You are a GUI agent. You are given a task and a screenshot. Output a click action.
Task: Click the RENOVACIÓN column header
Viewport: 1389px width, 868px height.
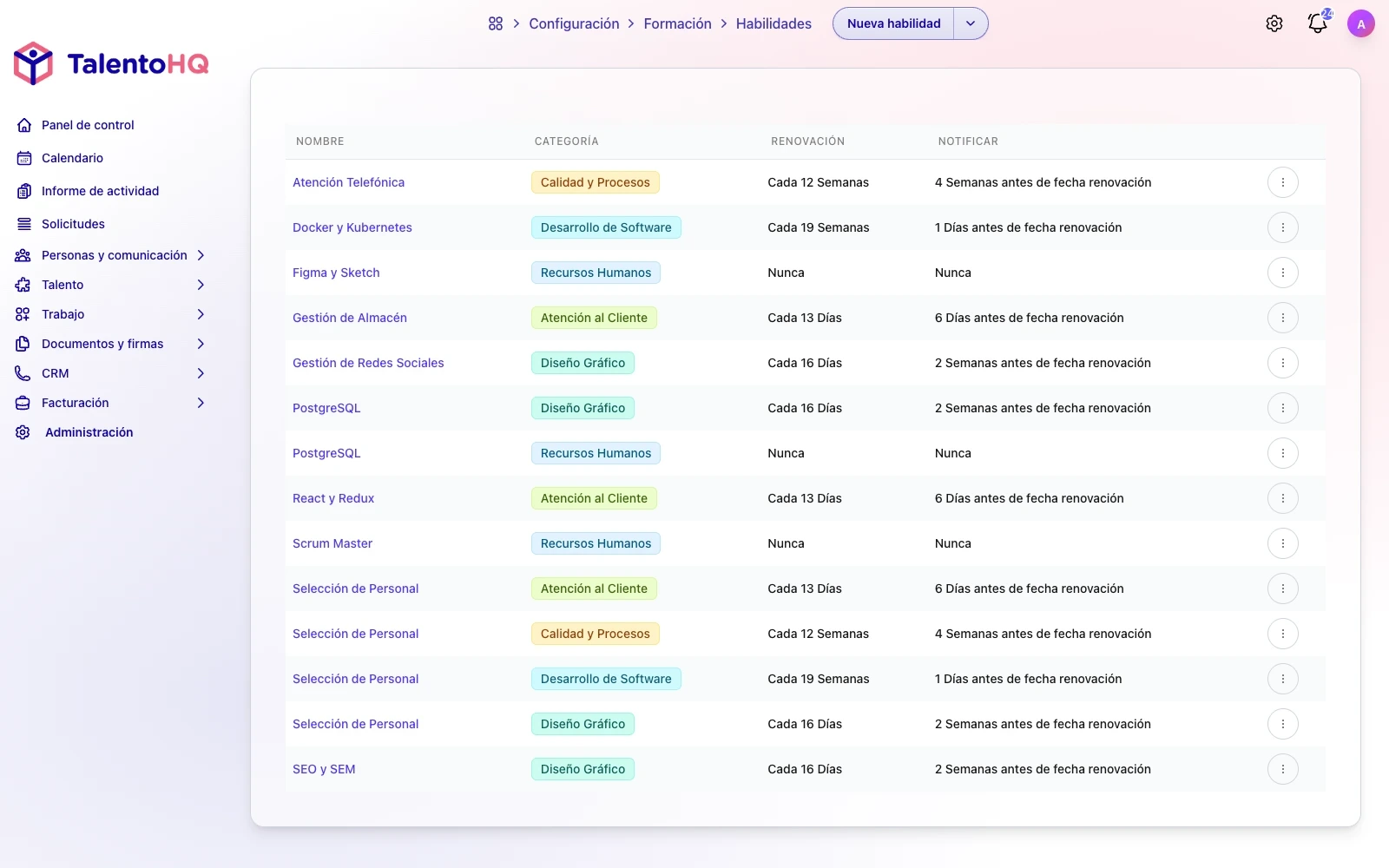pos(807,141)
